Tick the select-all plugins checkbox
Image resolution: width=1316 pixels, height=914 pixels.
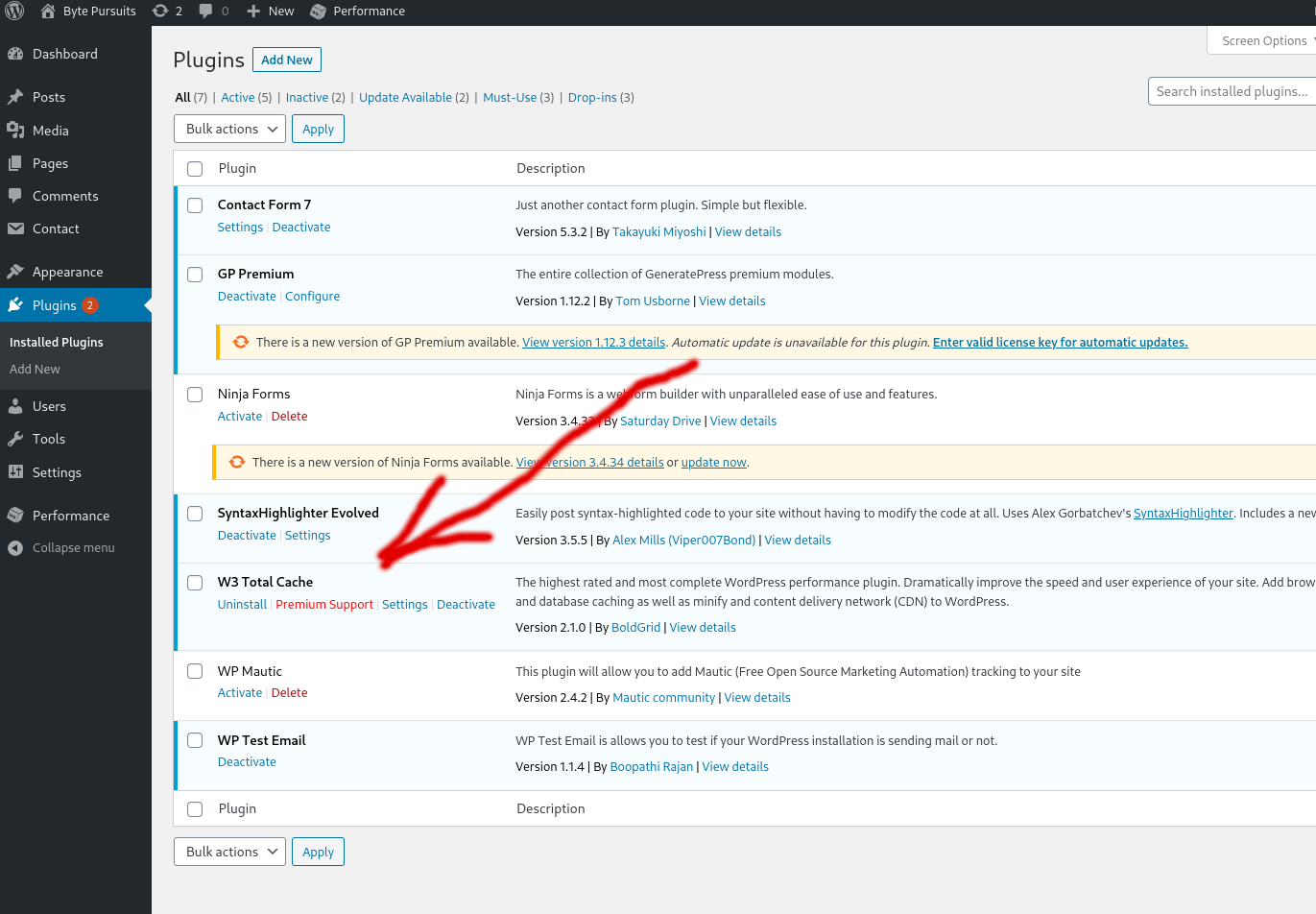[x=195, y=168]
